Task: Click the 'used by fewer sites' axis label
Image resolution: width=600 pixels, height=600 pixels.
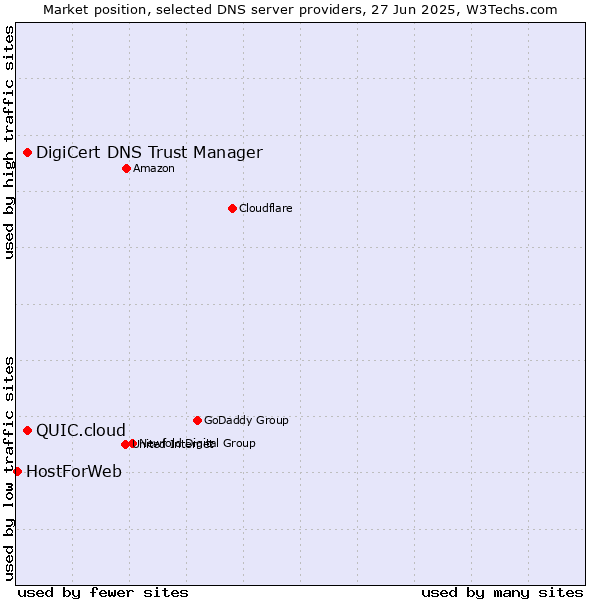Action: click(x=103, y=593)
